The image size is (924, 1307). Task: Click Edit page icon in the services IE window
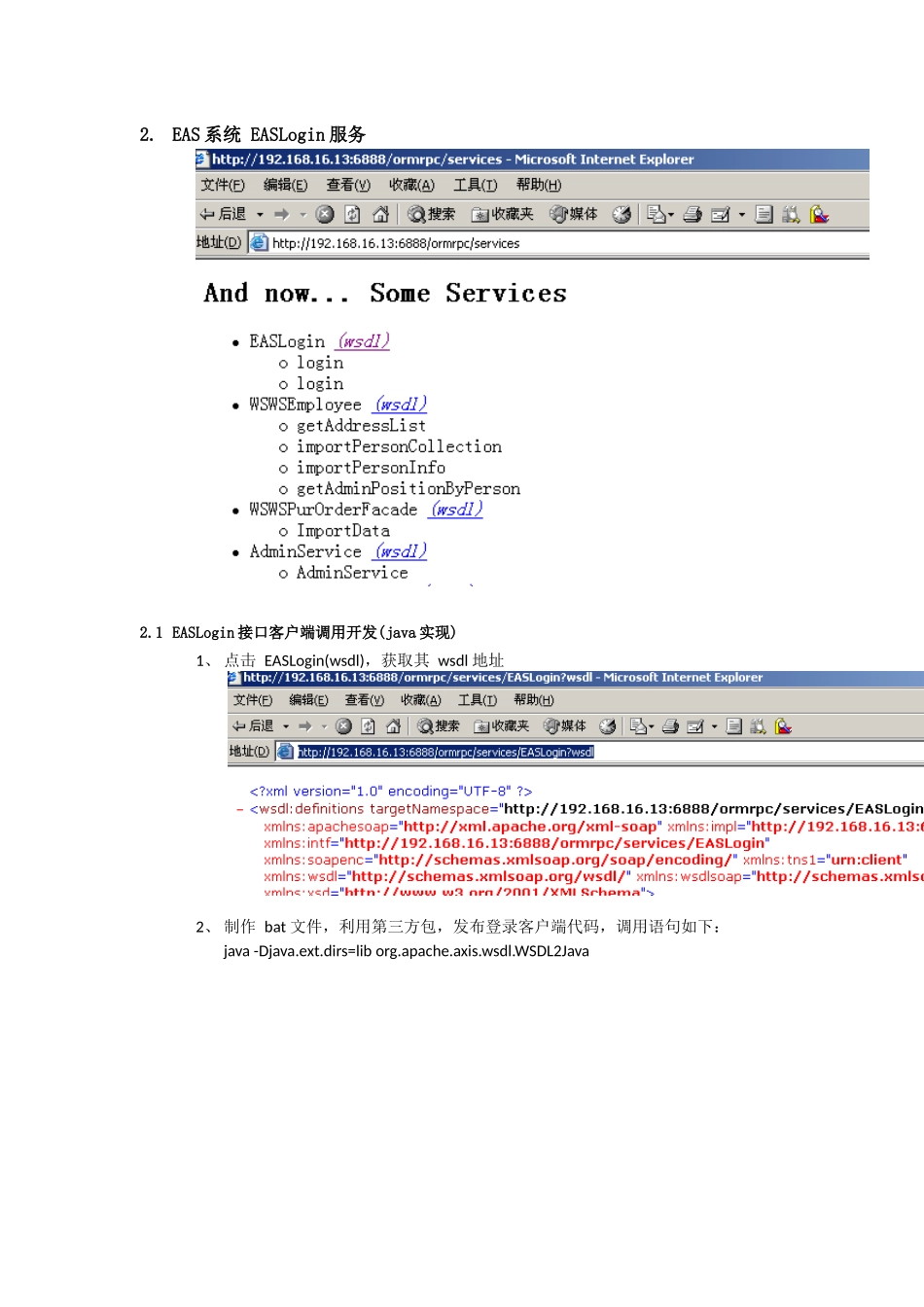click(721, 214)
